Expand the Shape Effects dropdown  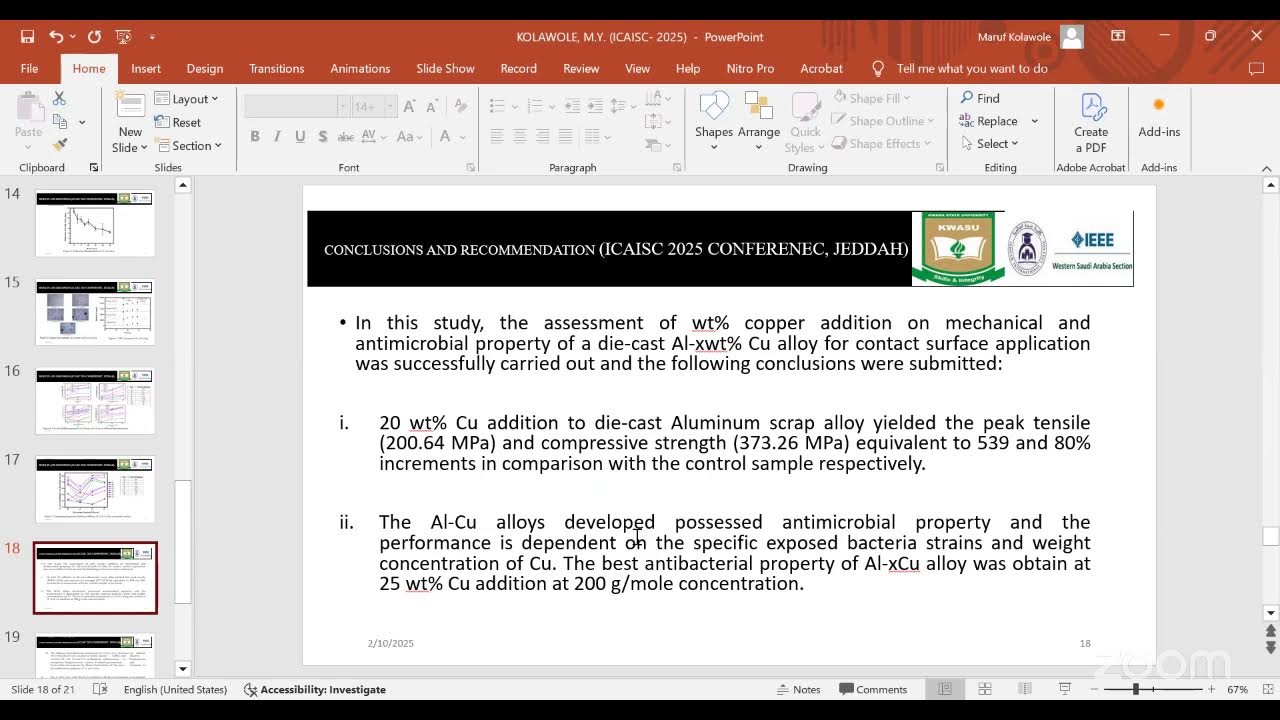coord(927,144)
